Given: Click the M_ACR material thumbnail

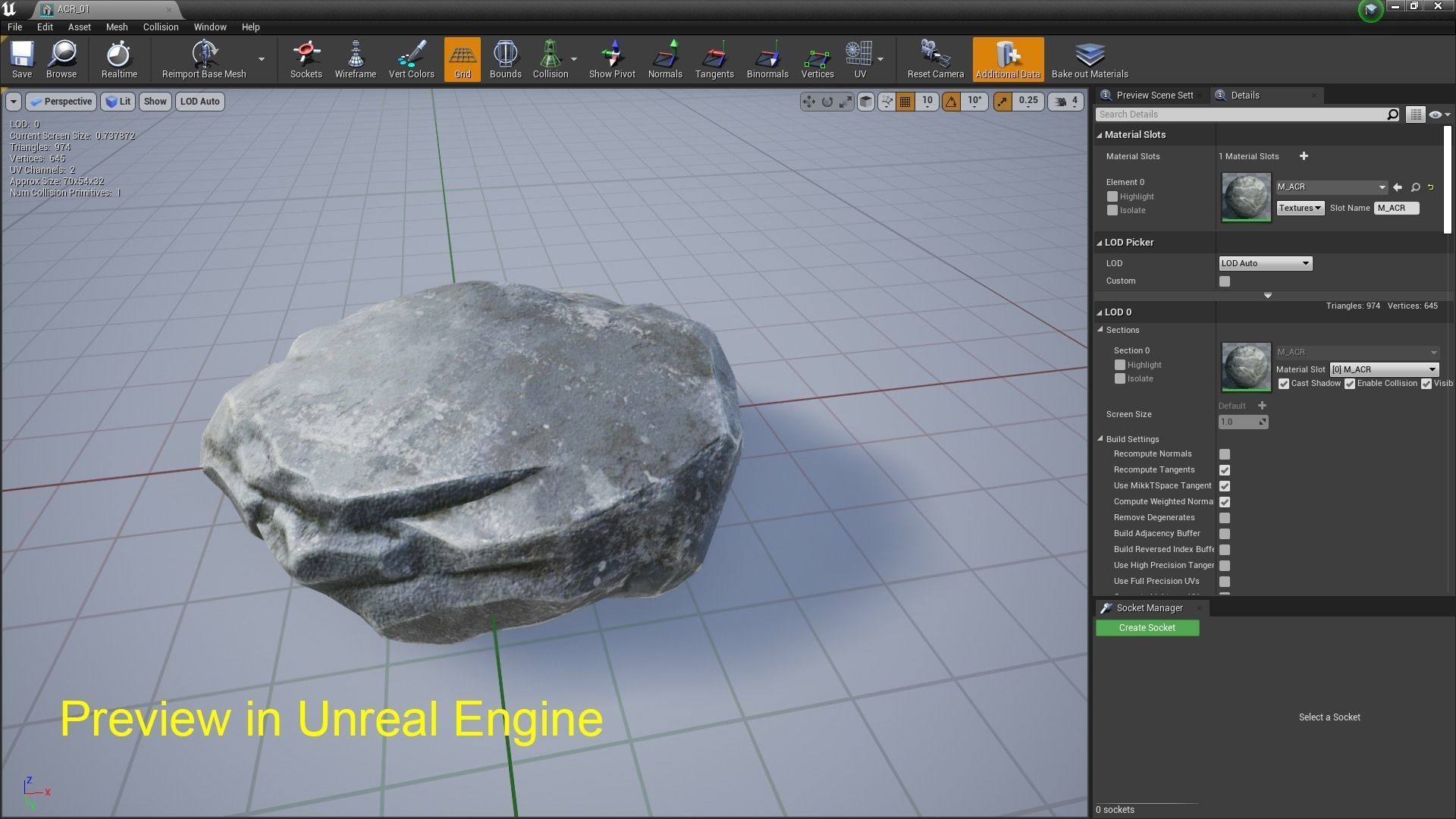Looking at the screenshot, I should click(1245, 197).
